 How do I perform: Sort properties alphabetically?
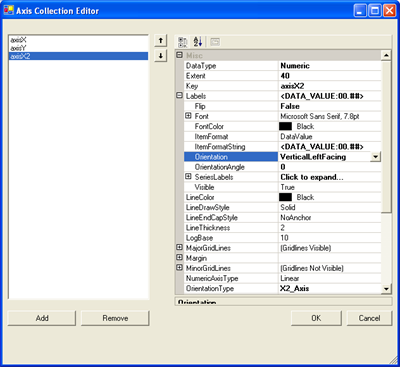(198, 42)
